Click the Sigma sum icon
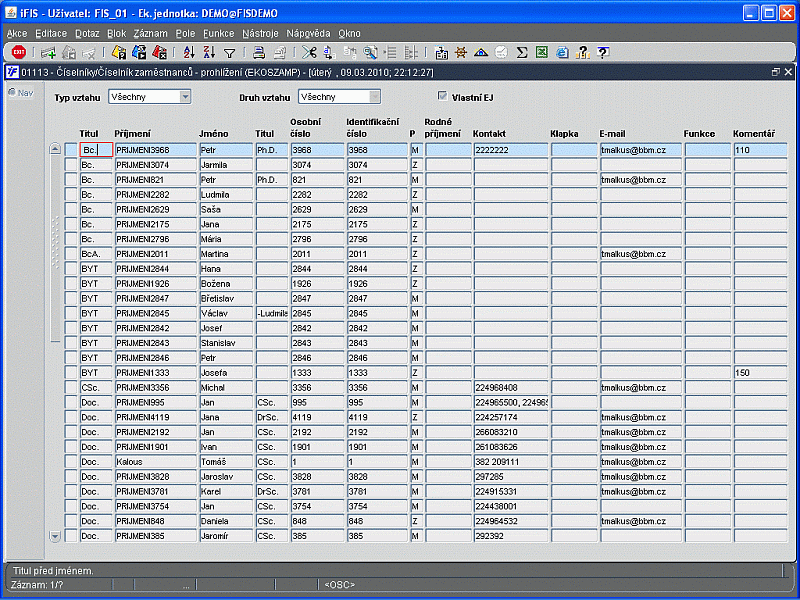This screenshot has height=600, width=800. pos(521,52)
